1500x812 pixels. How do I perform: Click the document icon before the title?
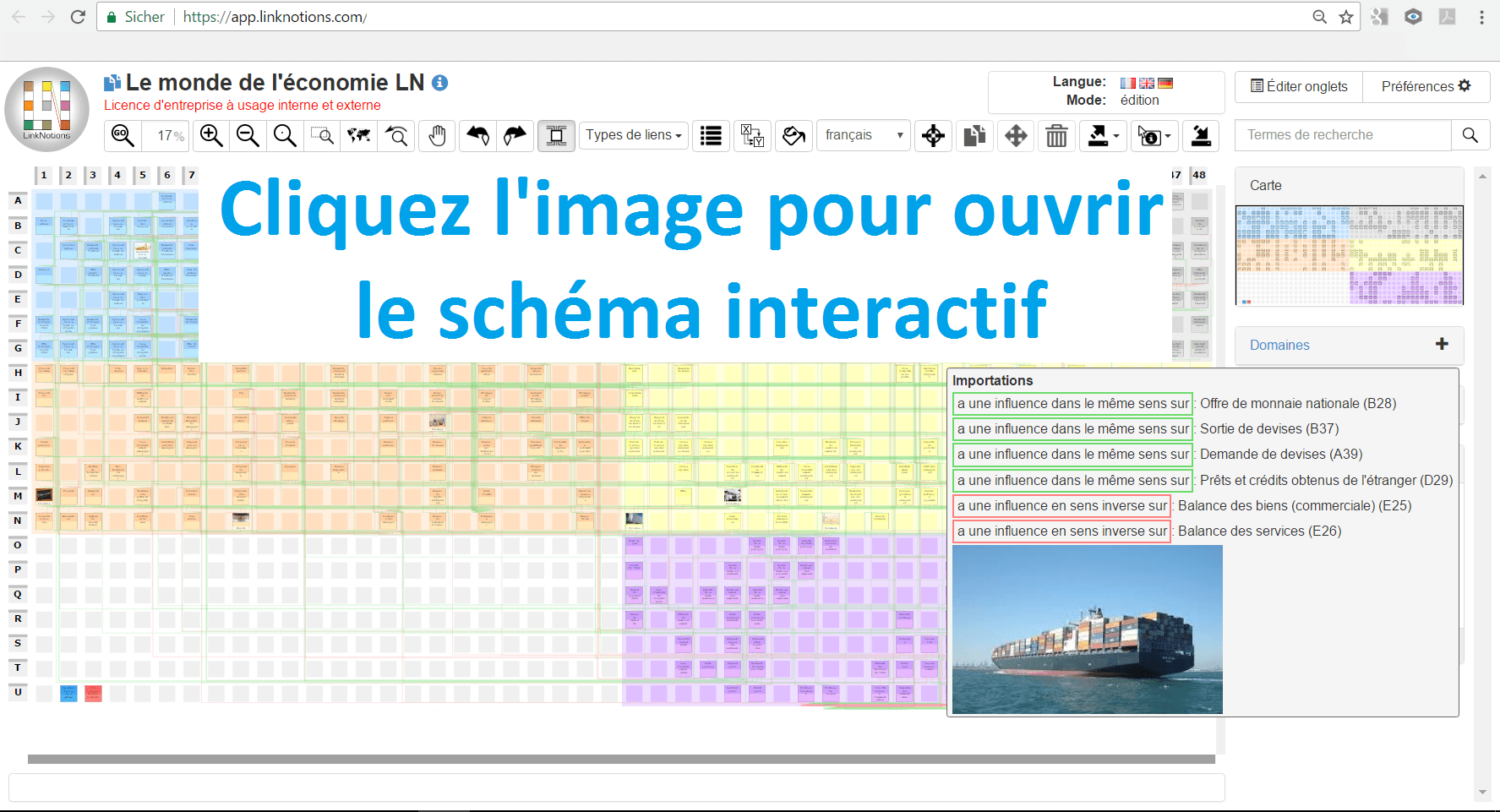pyautogui.click(x=112, y=83)
